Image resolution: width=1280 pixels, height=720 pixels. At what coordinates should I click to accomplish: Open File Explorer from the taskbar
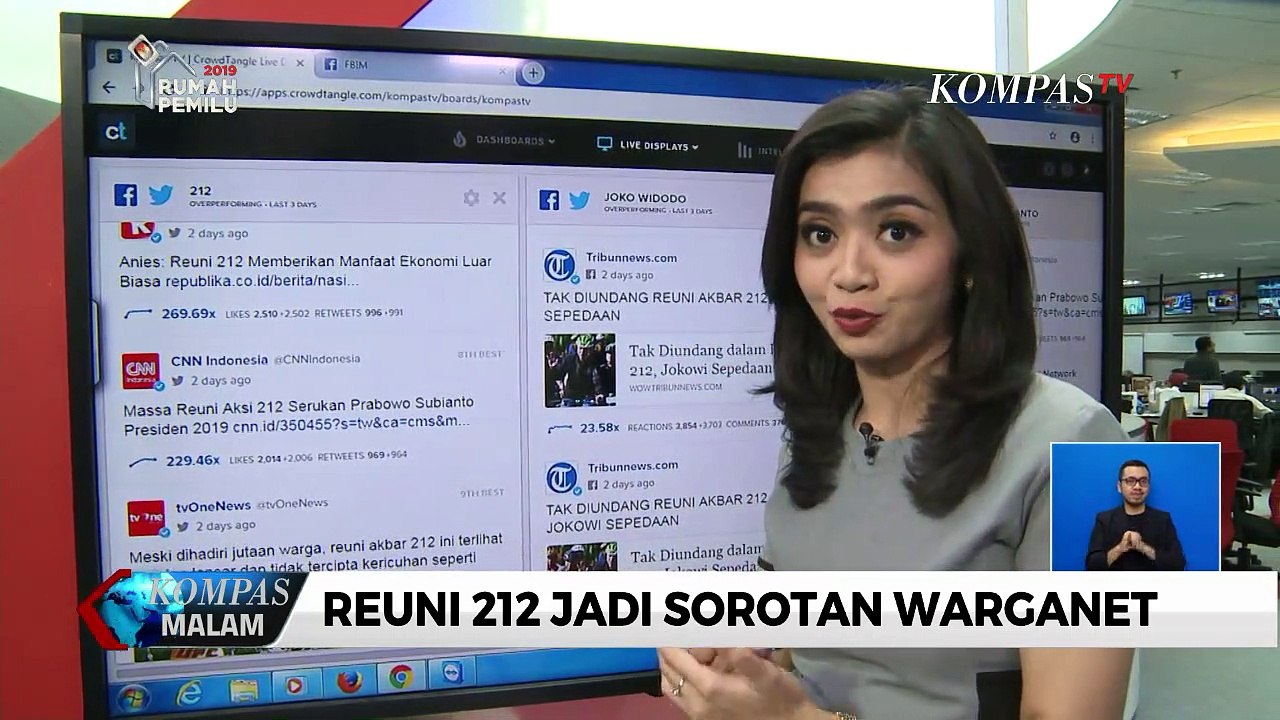[x=243, y=690]
